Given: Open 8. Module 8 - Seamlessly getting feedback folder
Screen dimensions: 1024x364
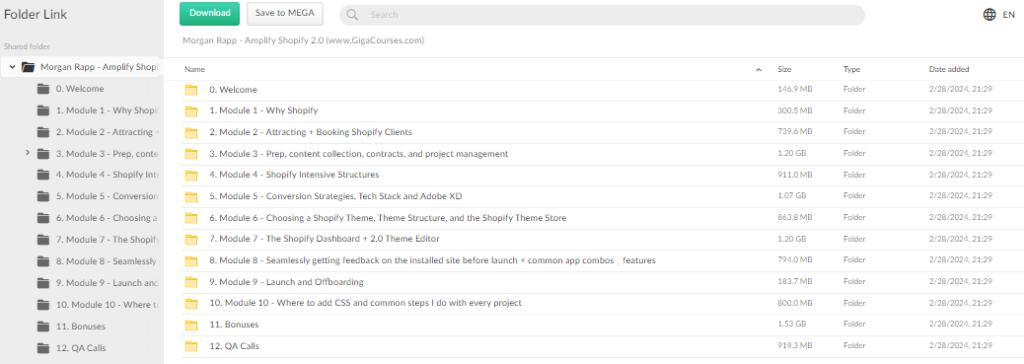Looking at the screenshot, I should [x=432, y=261].
